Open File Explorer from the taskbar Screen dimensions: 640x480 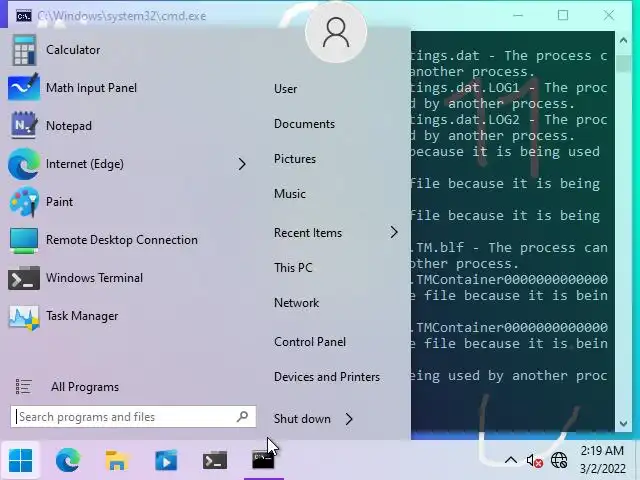(x=117, y=460)
